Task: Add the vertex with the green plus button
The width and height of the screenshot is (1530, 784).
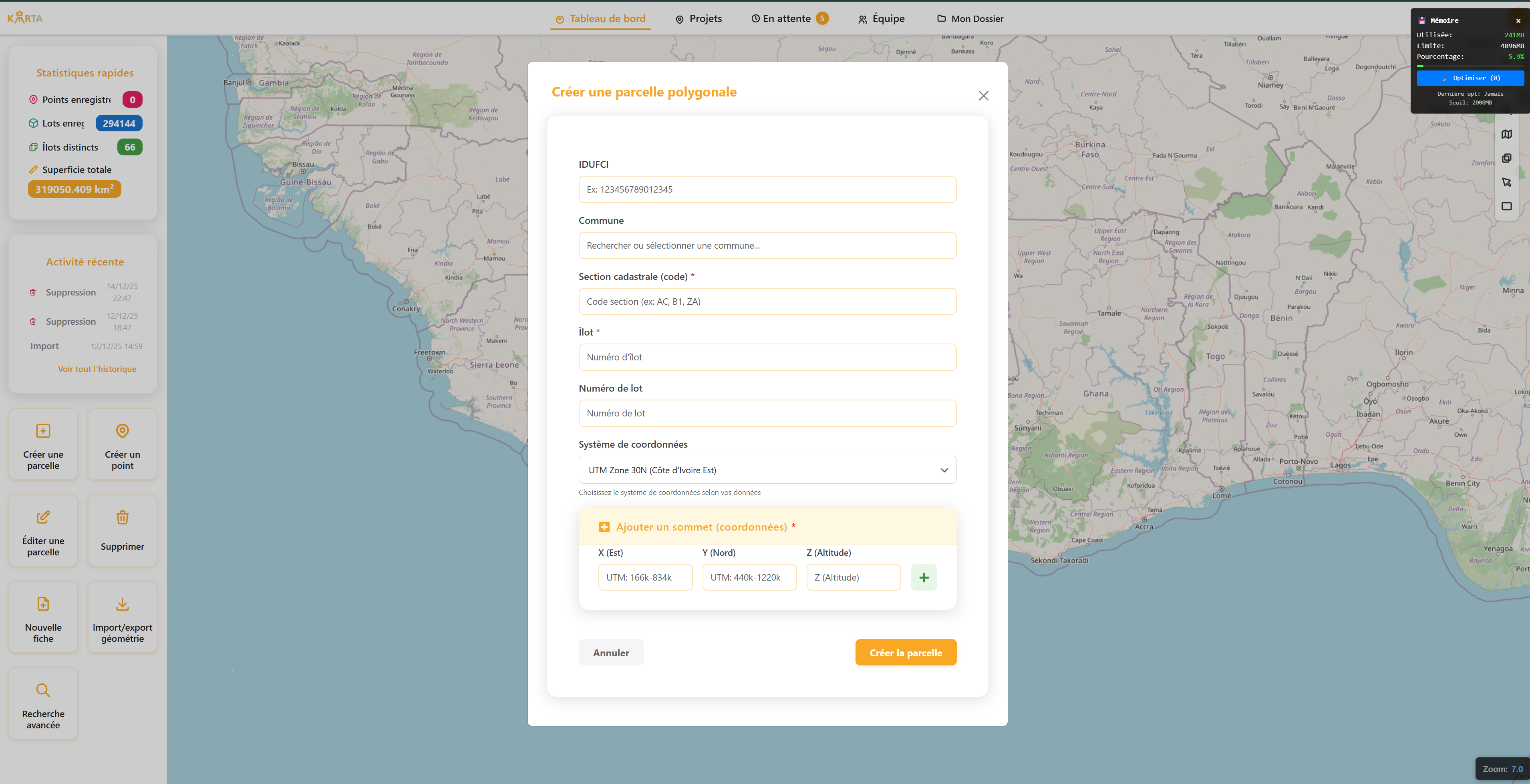Action: click(x=924, y=577)
